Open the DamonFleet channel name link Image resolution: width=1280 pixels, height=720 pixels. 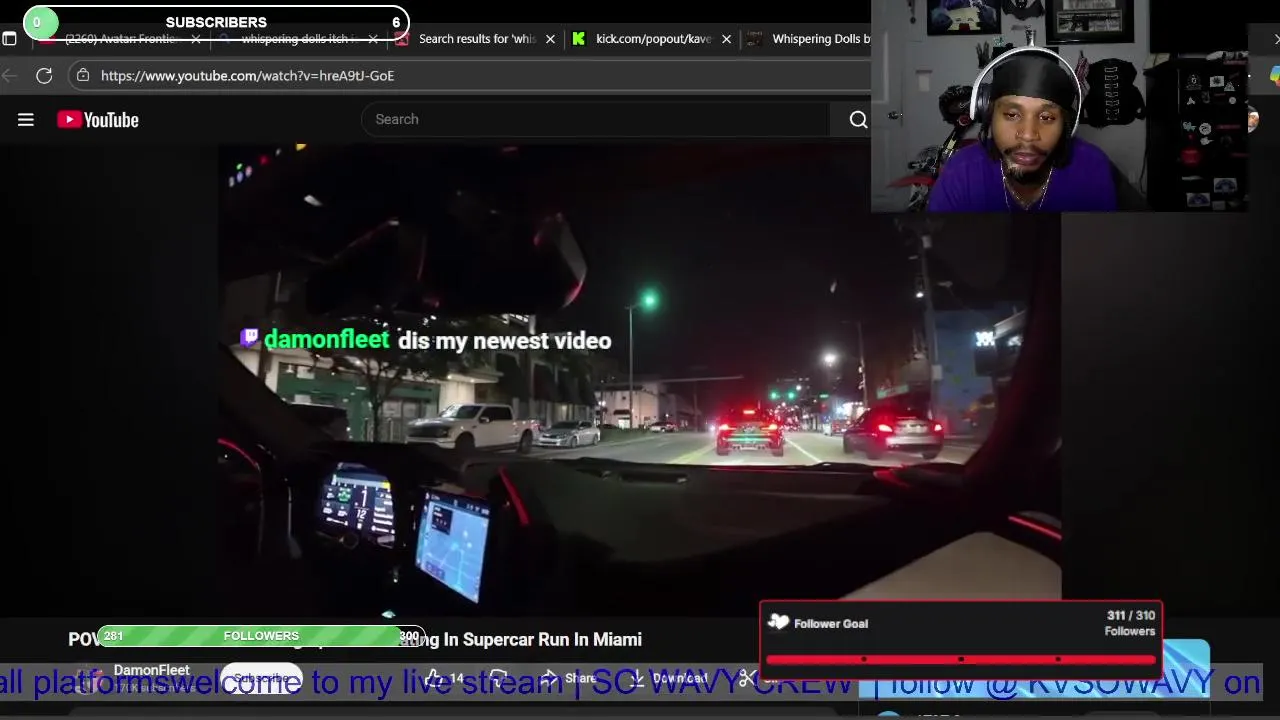pos(152,670)
